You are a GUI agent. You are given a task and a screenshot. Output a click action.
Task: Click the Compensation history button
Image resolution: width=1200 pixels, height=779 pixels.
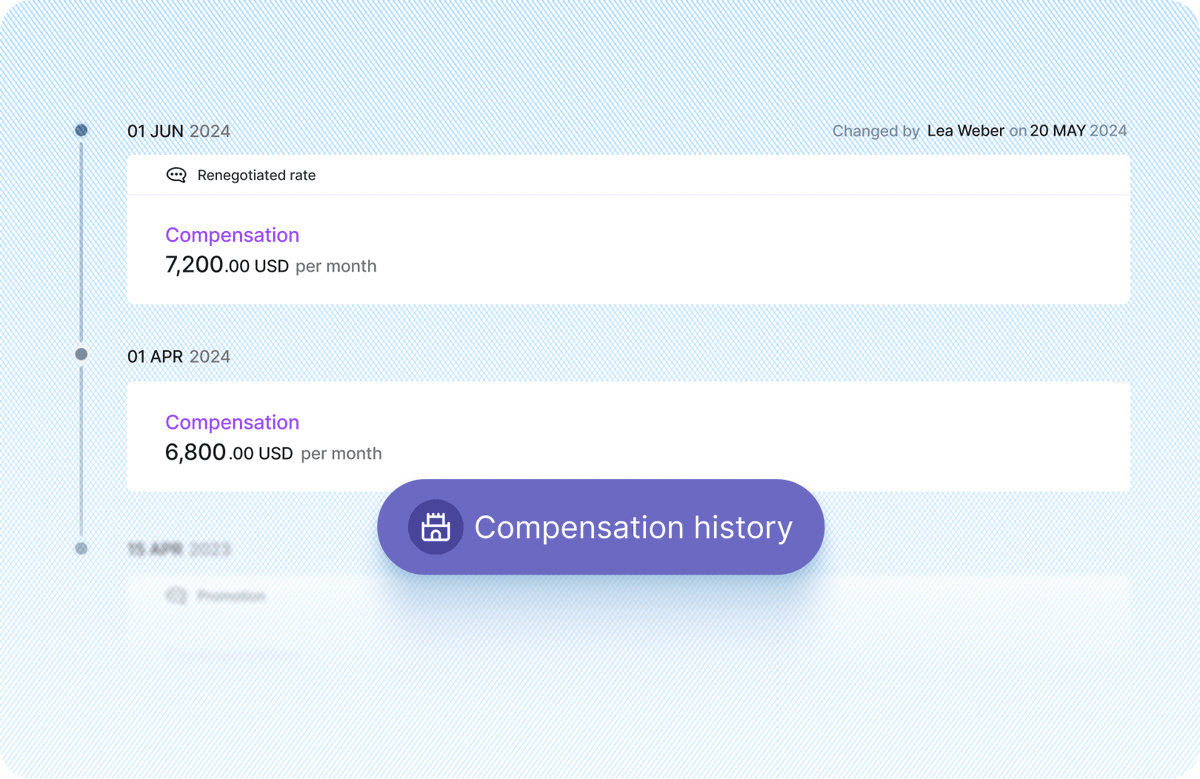[x=600, y=527]
